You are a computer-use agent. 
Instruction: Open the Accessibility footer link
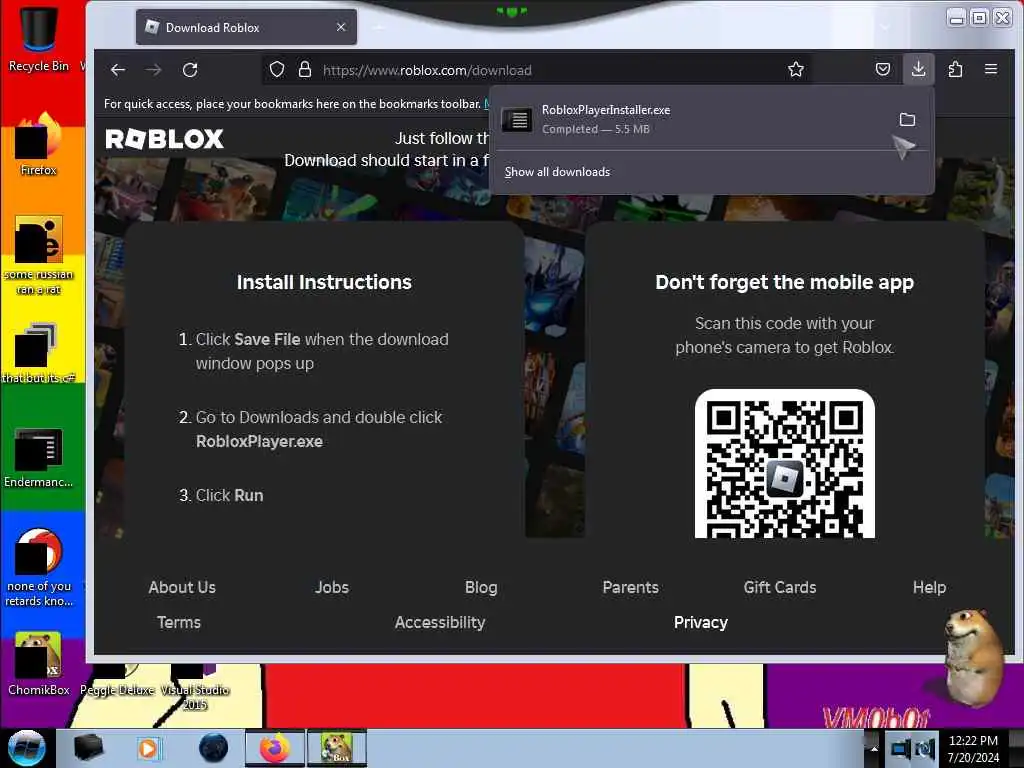tap(440, 622)
